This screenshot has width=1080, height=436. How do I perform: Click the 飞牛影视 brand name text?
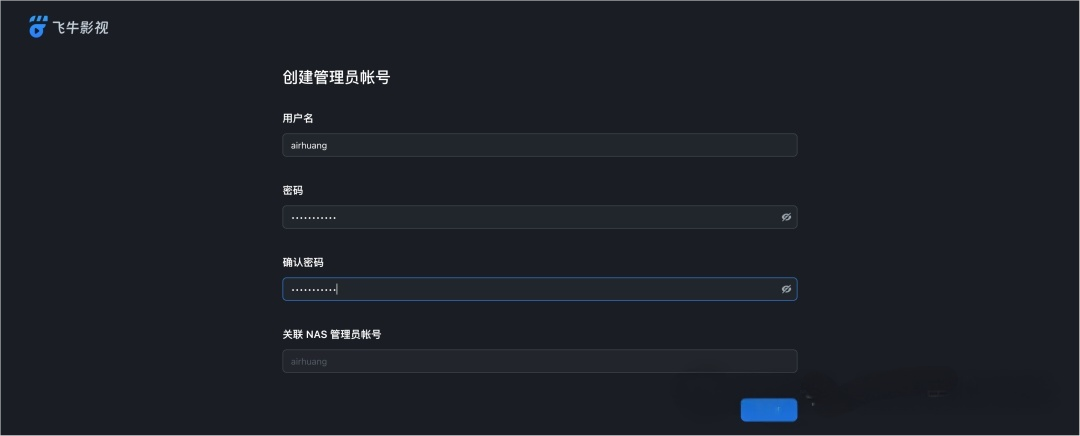(x=81, y=28)
